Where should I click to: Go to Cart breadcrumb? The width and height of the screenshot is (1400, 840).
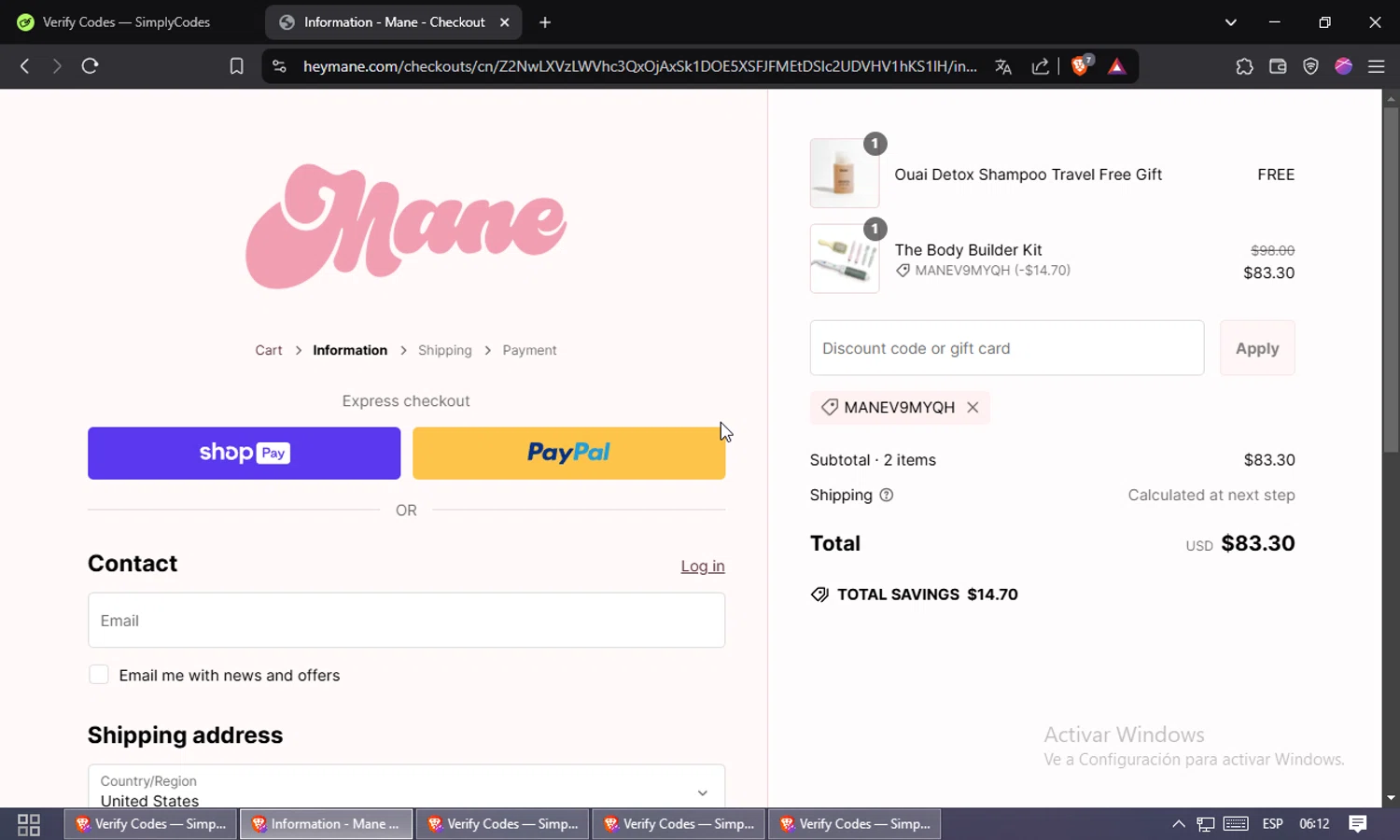click(269, 350)
